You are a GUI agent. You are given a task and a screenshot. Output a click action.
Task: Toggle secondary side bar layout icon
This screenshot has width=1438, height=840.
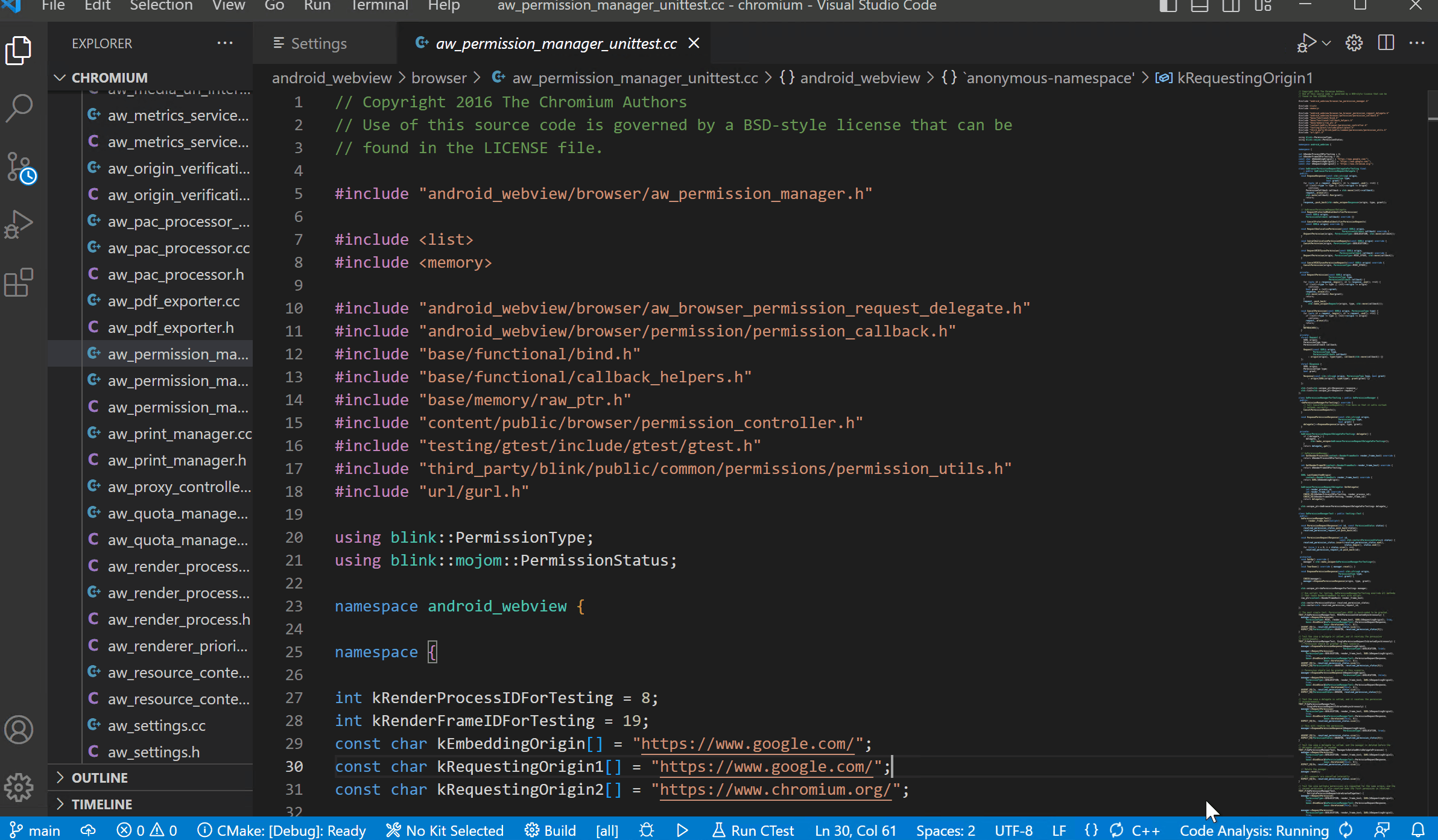pyautogui.click(x=1231, y=7)
